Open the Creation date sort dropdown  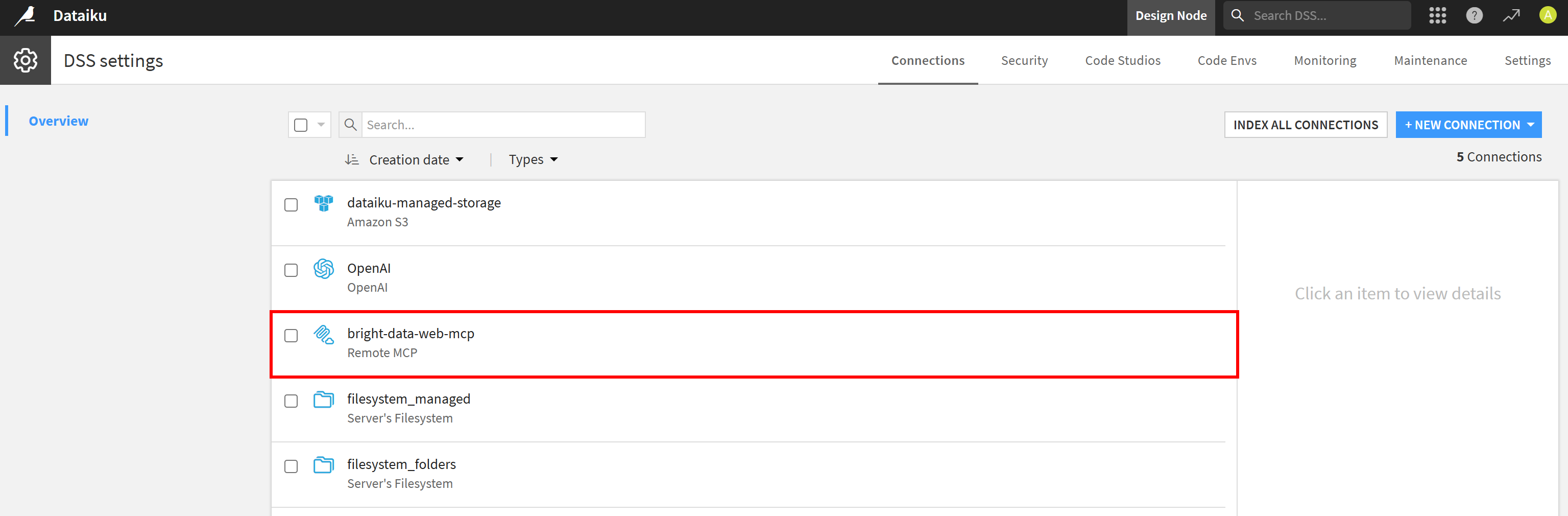point(417,159)
